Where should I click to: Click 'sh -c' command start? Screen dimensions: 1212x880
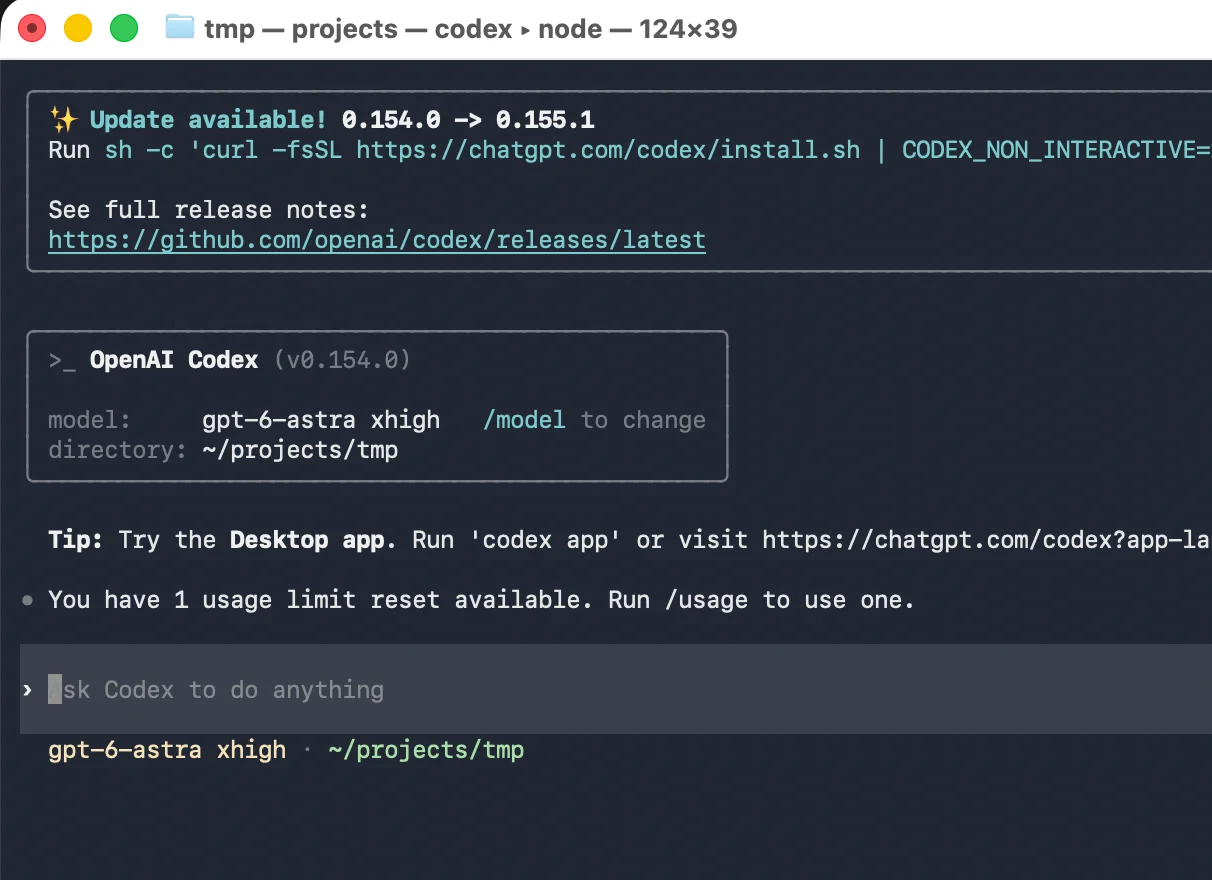click(139, 150)
